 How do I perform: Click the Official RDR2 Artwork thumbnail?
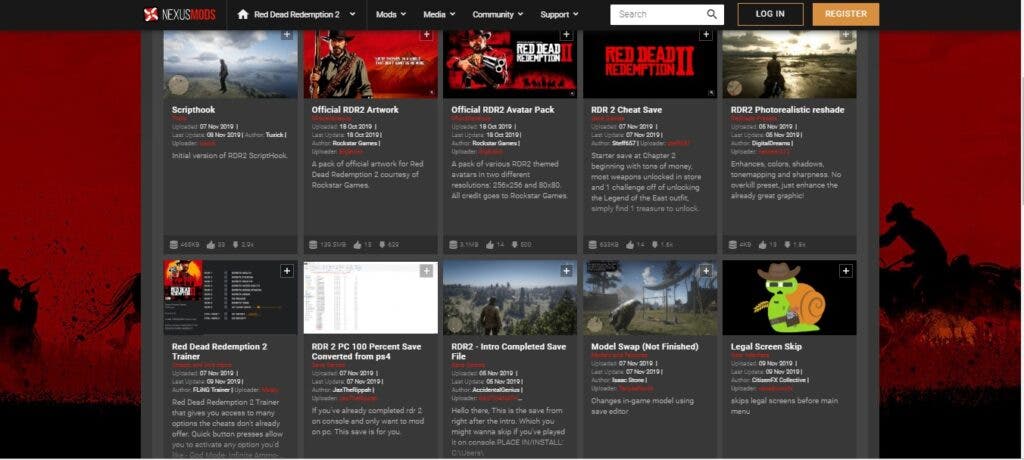point(370,64)
